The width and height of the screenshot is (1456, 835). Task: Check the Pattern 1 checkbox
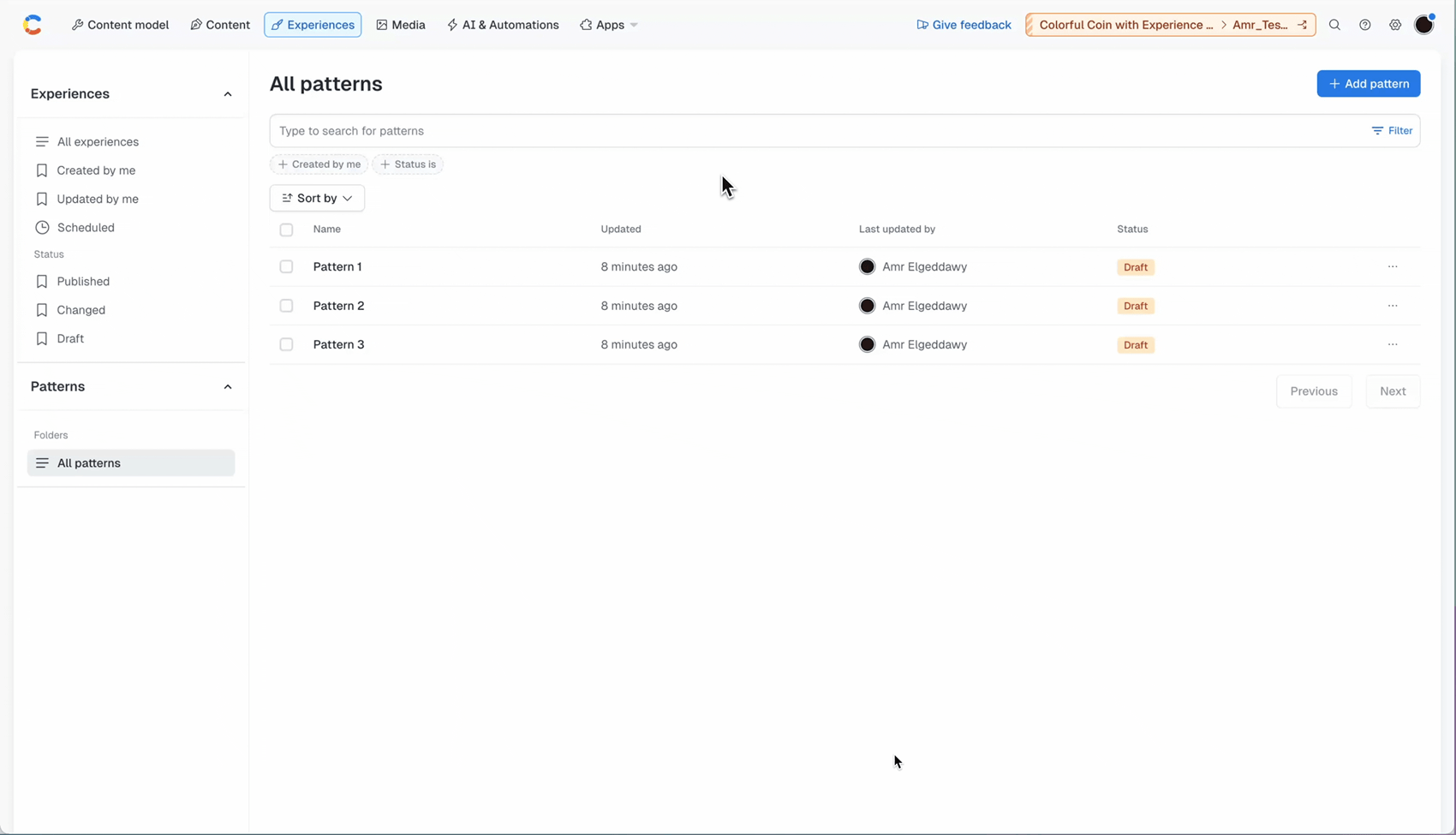(x=286, y=266)
